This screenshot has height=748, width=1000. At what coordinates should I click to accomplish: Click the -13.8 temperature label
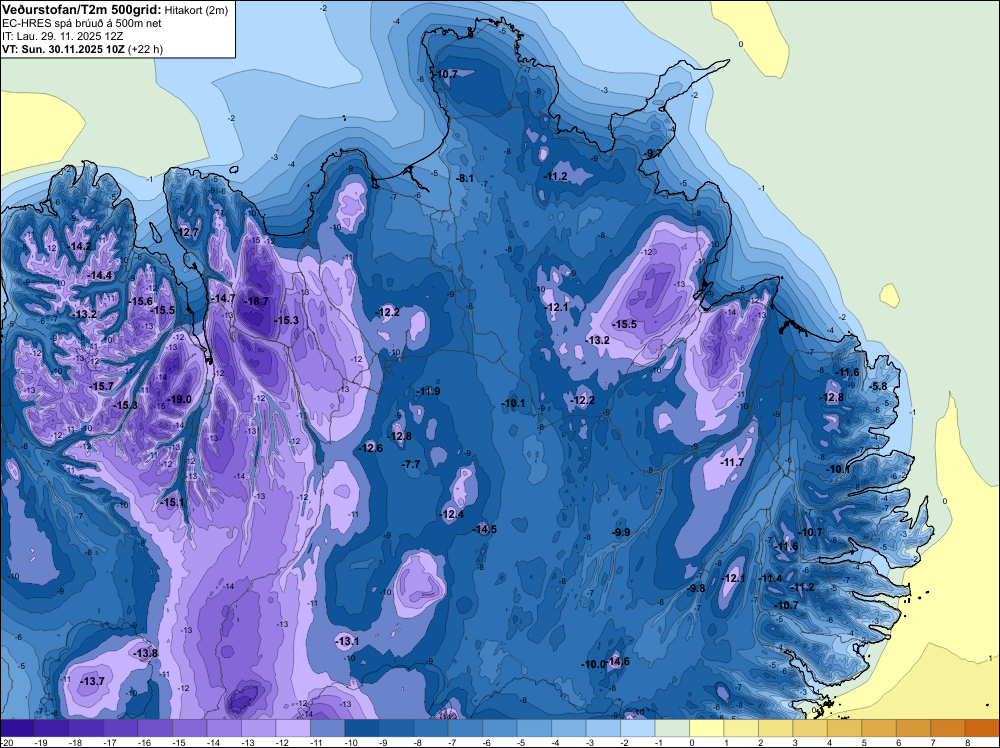tap(146, 653)
